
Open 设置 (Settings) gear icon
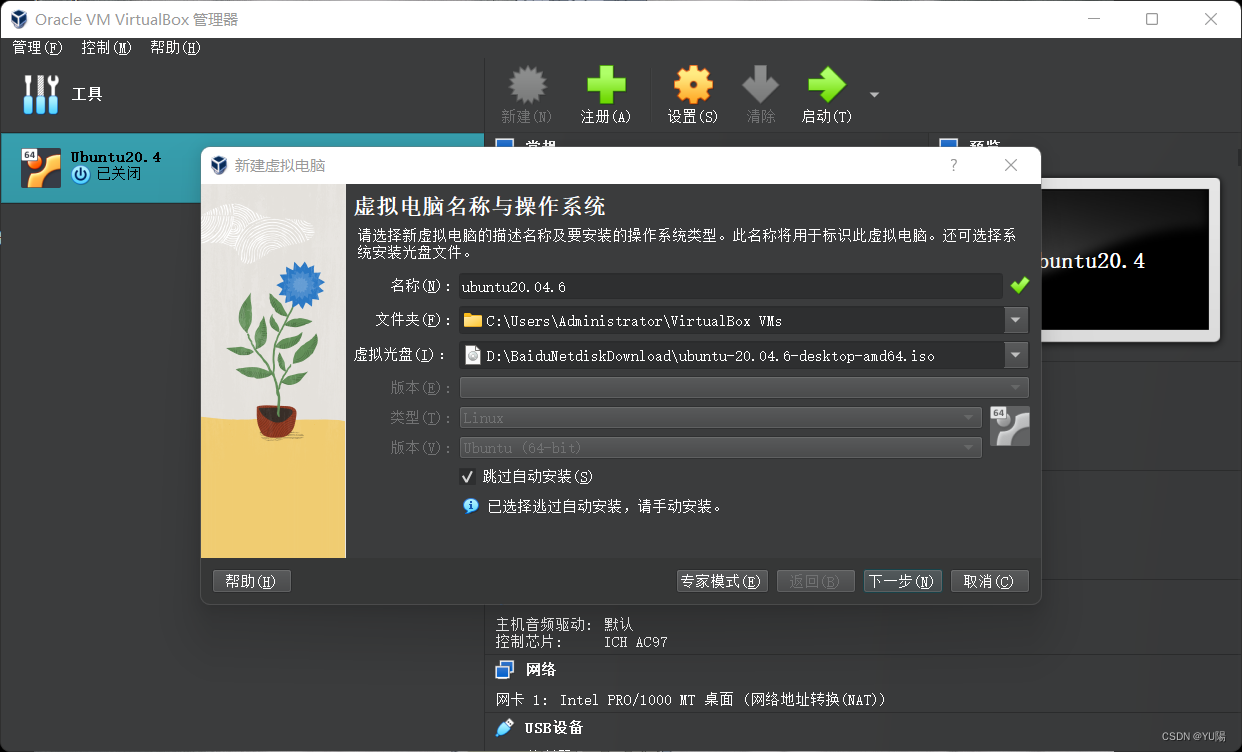[x=693, y=86]
